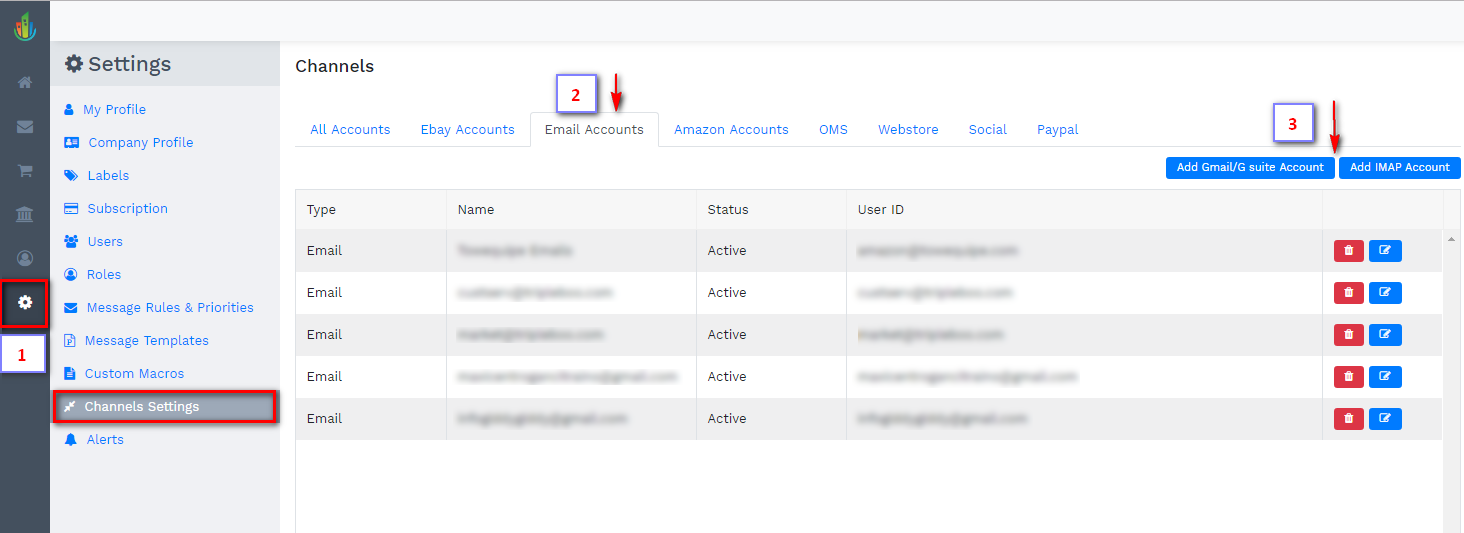
Task: Open the bank building sidebar icon
Action: coord(25,215)
